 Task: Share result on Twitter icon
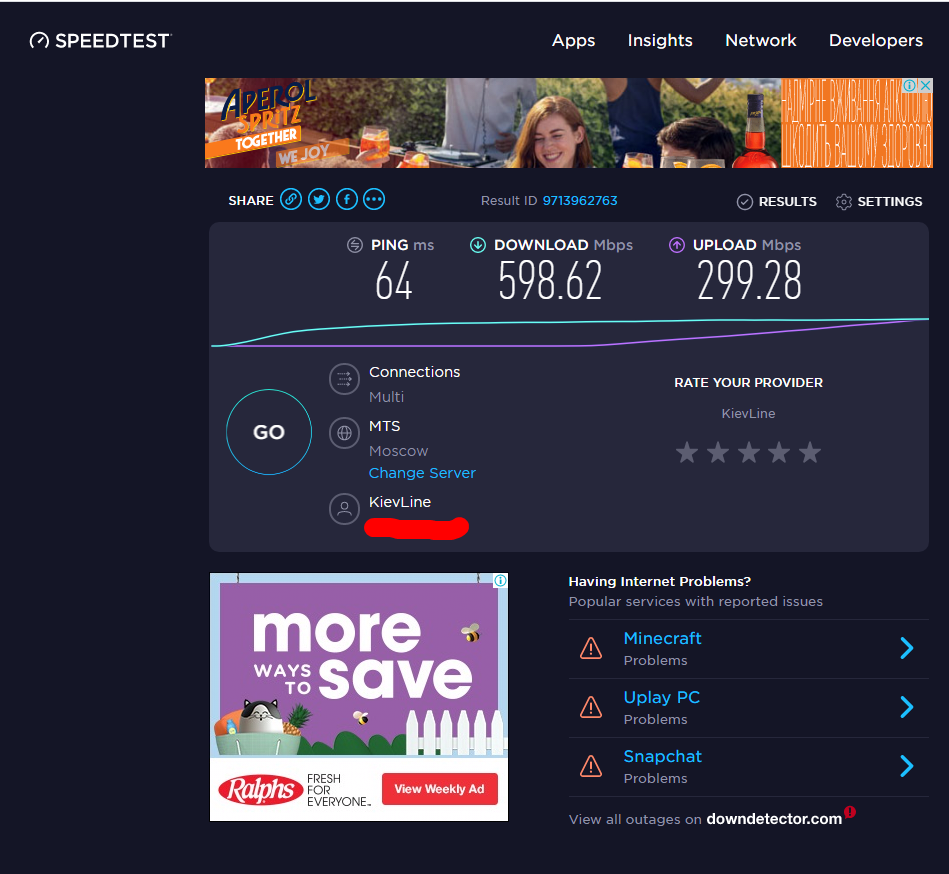pos(319,199)
